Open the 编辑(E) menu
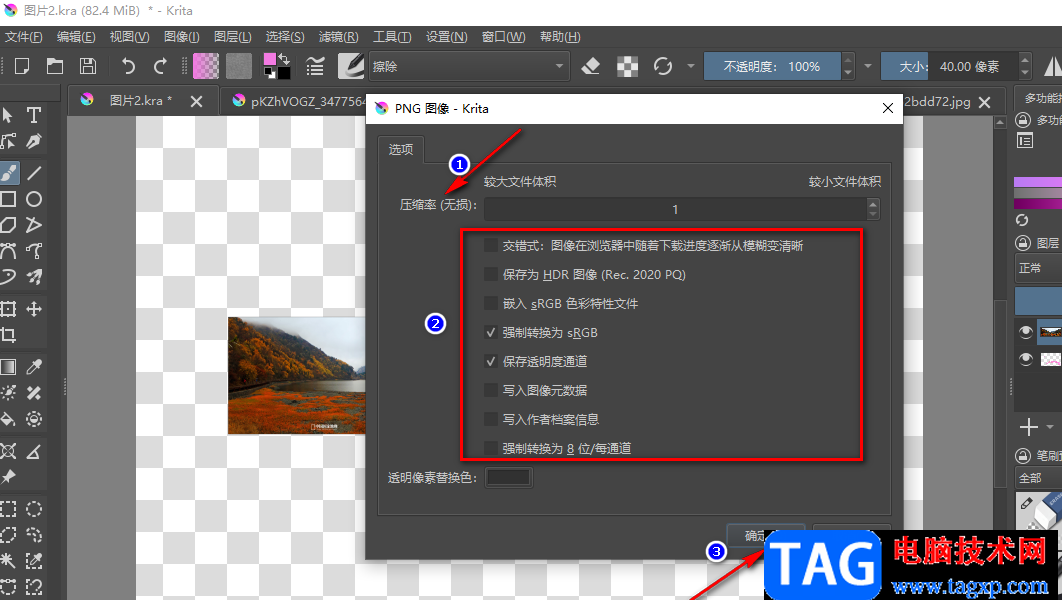 coord(76,37)
